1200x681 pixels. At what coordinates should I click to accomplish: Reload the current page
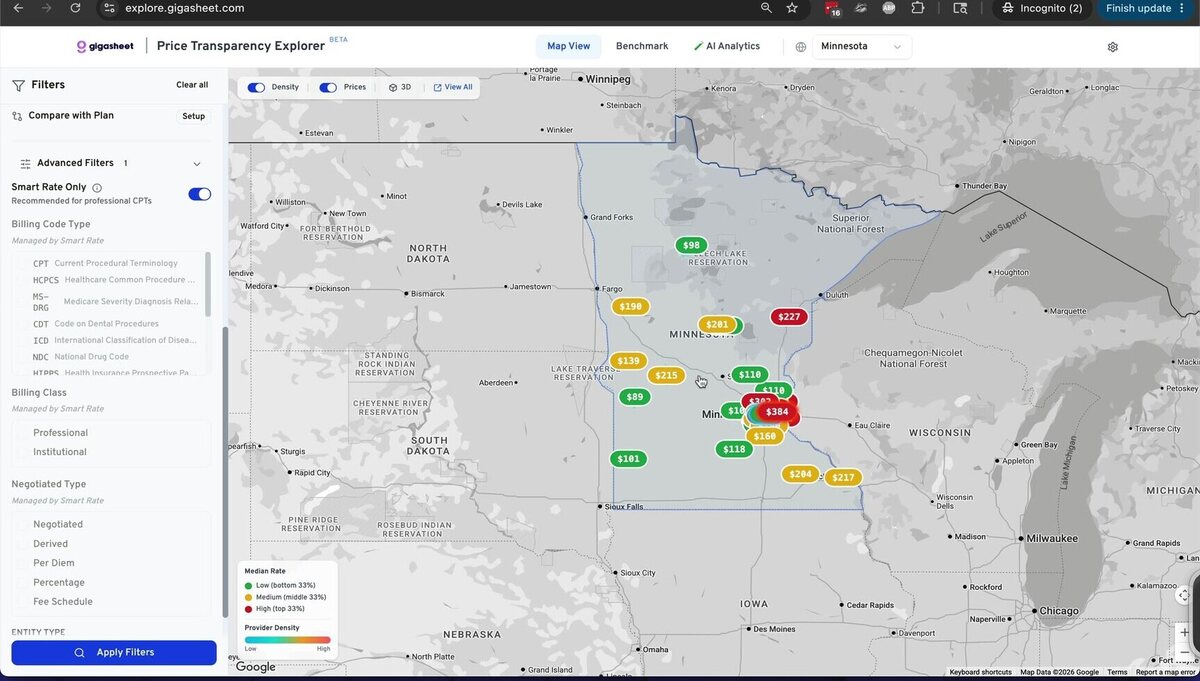point(75,8)
